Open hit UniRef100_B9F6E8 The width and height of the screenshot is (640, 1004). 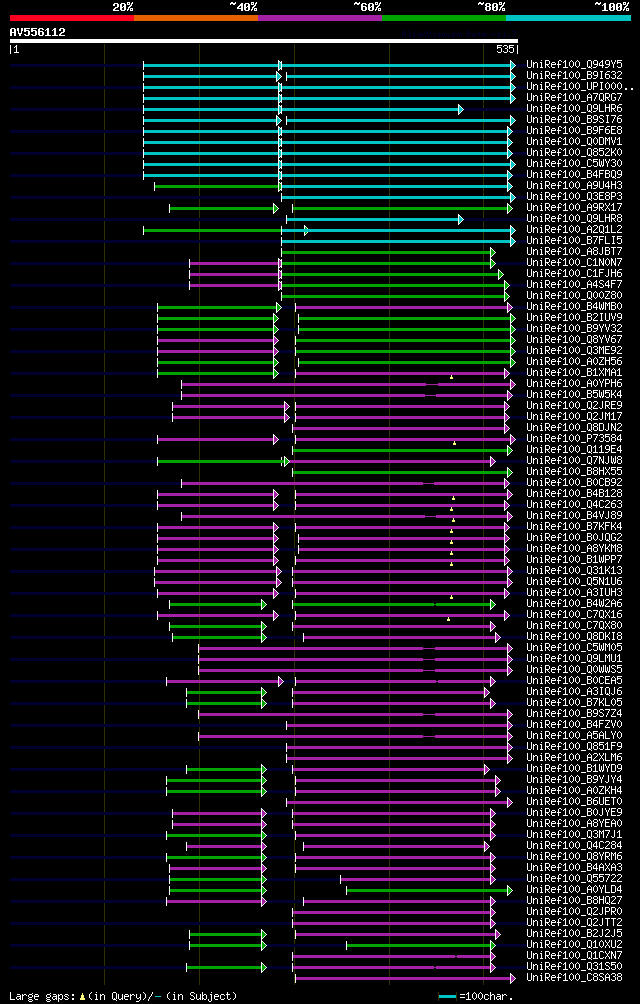tap(574, 131)
